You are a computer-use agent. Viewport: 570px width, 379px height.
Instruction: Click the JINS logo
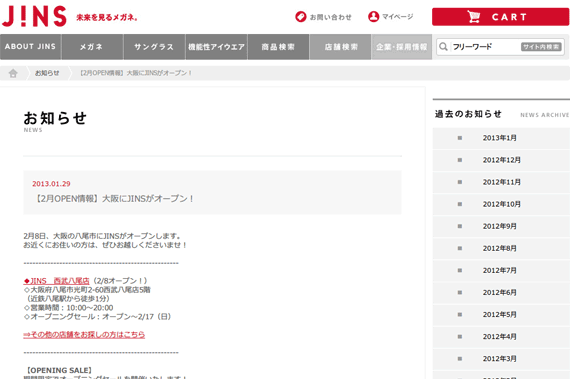pos(34,16)
